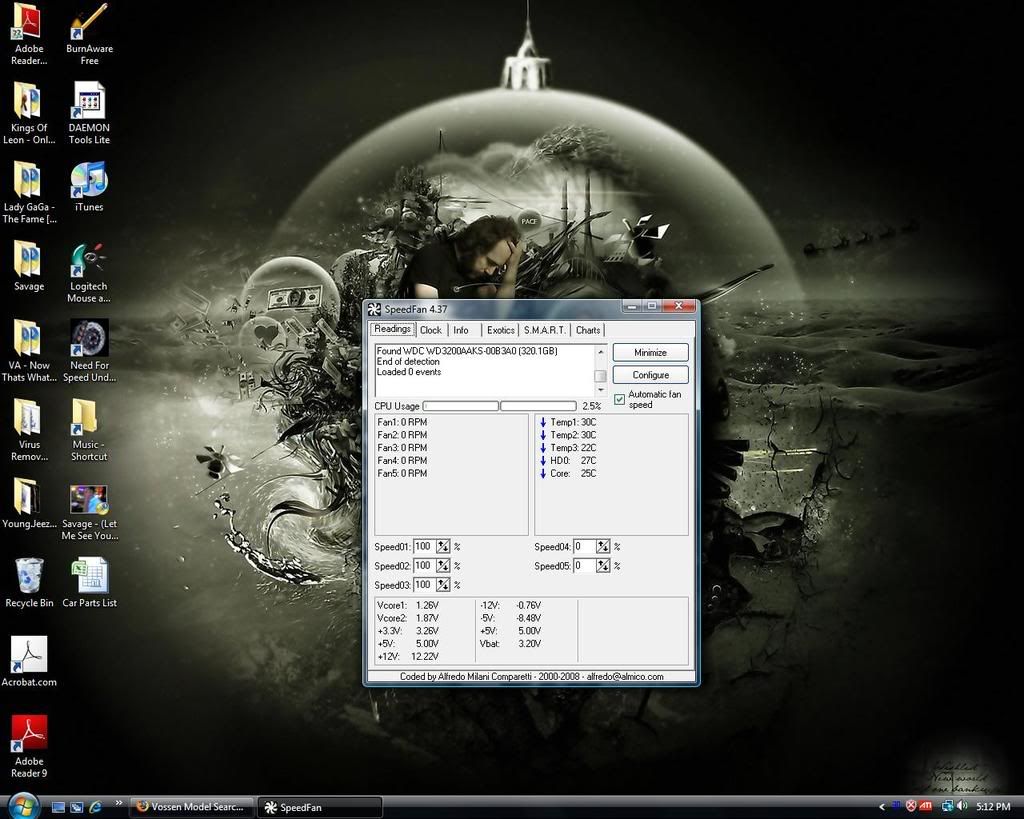Open Logitech Mouse shortcut
This screenshot has height=819, width=1024.
click(x=89, y=272)
